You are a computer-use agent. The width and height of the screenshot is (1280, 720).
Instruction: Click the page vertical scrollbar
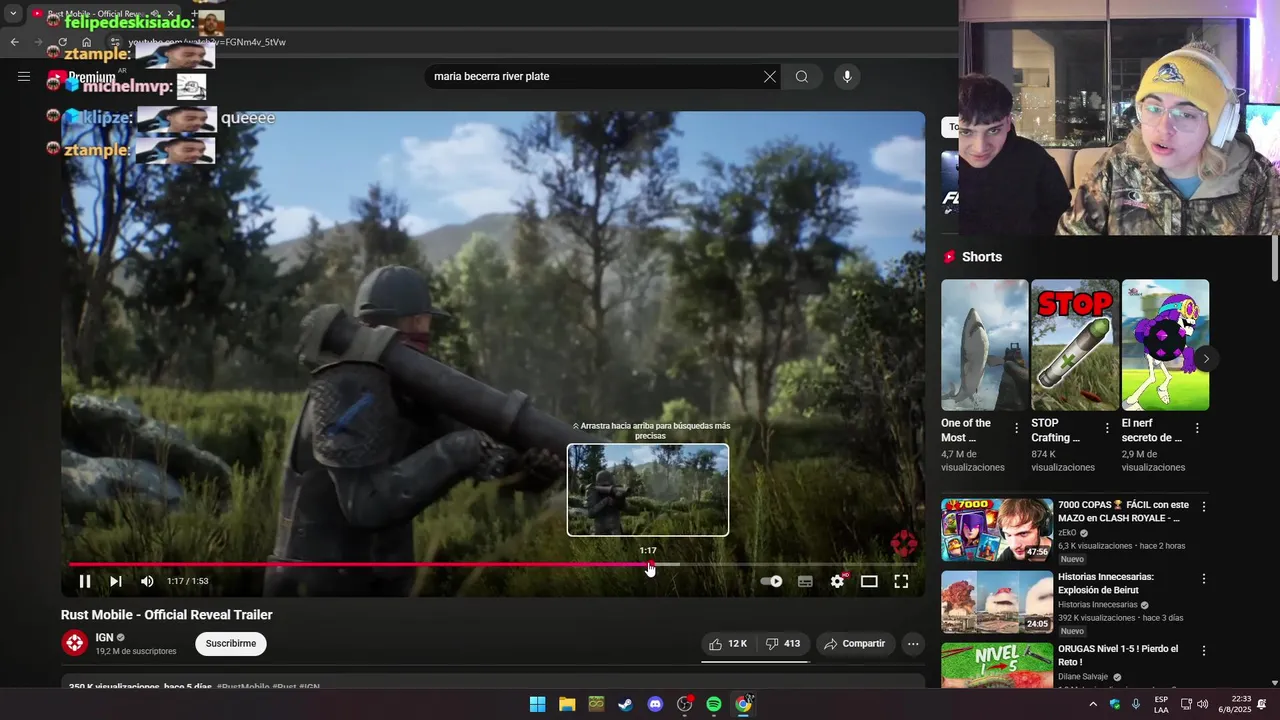tap(1275, 260)
